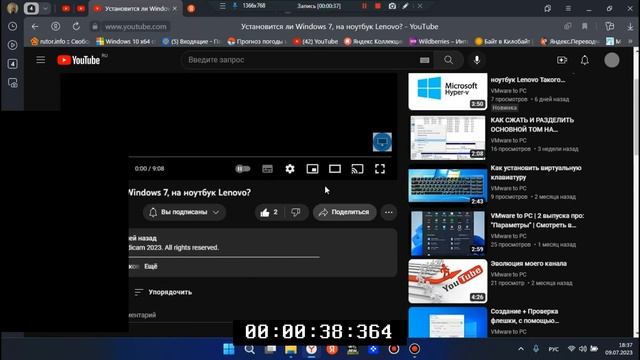The image size is (640, 360).
Task: Open the Create video icon
Action: 562,60
